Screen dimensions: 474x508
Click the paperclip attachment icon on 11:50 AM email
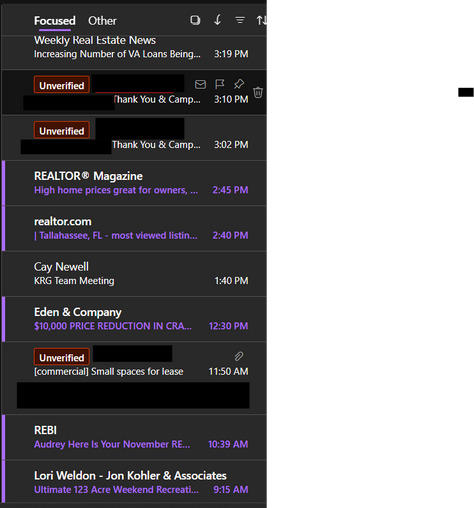[239, 356]
